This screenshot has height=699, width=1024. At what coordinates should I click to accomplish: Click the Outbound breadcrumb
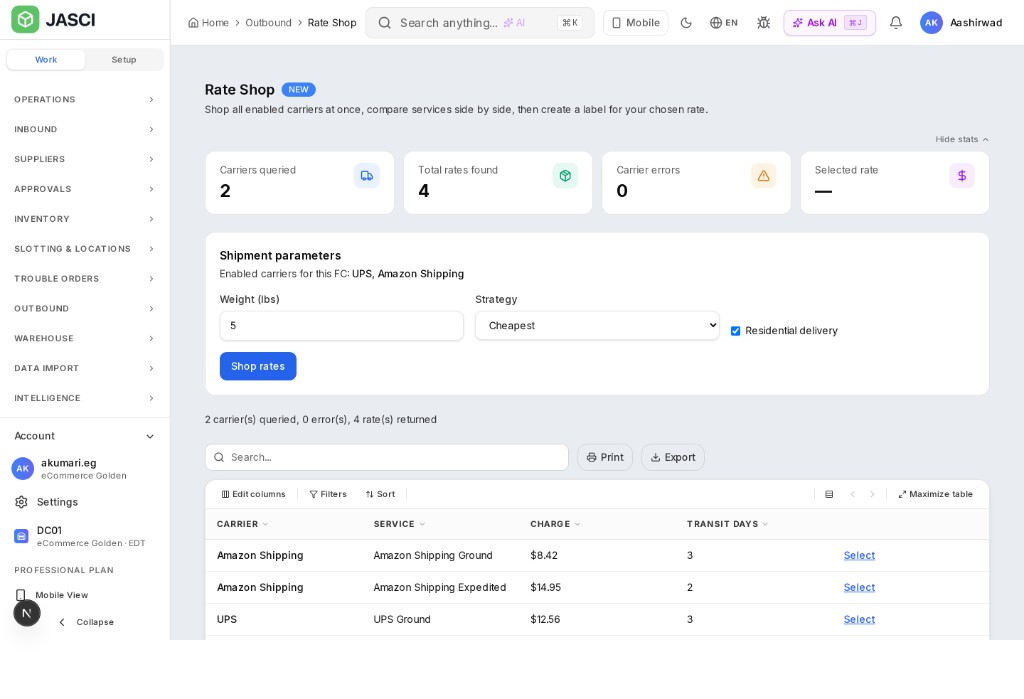coord(268,23)
